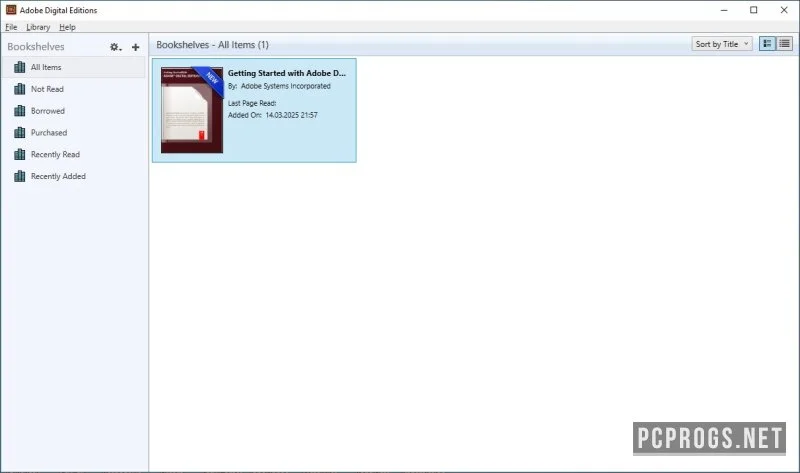Click the Recently Read bookshelf icon
Screen dimensions: 800x473
point(19,154)
